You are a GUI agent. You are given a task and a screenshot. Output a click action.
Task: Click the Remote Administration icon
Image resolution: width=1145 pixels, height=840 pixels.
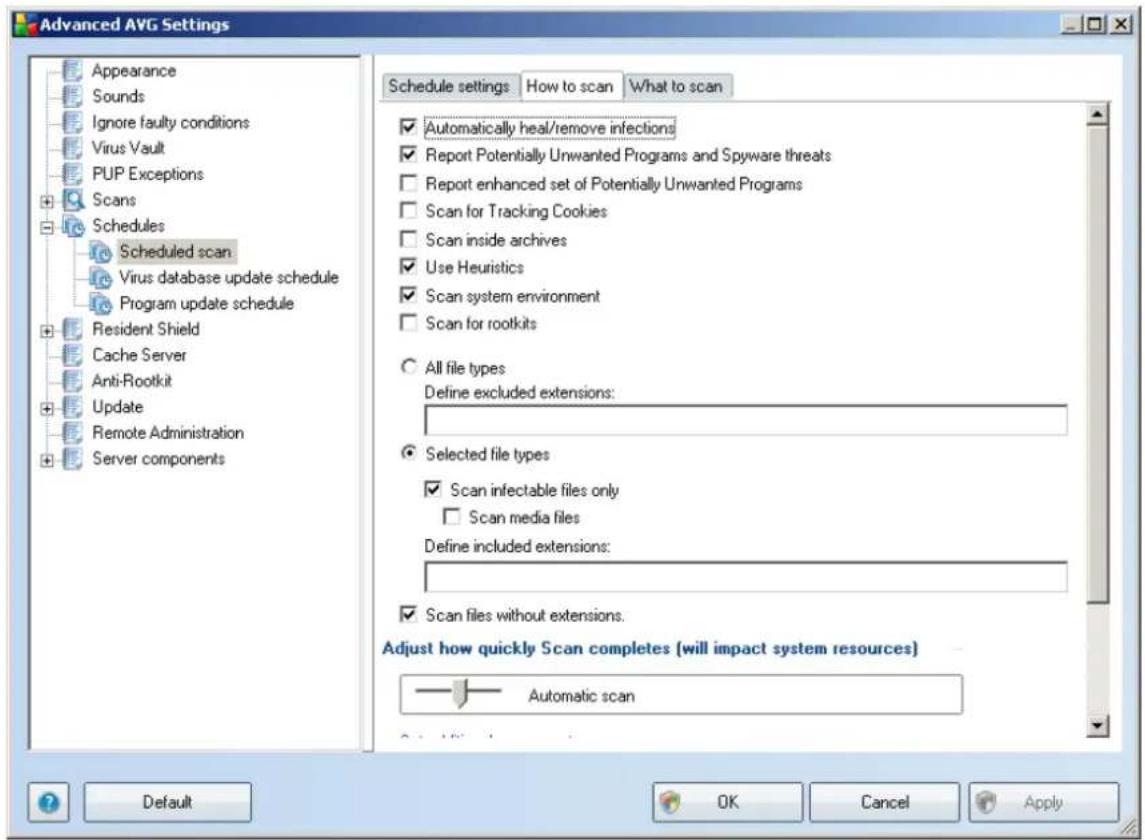click(x=72, y=432)
